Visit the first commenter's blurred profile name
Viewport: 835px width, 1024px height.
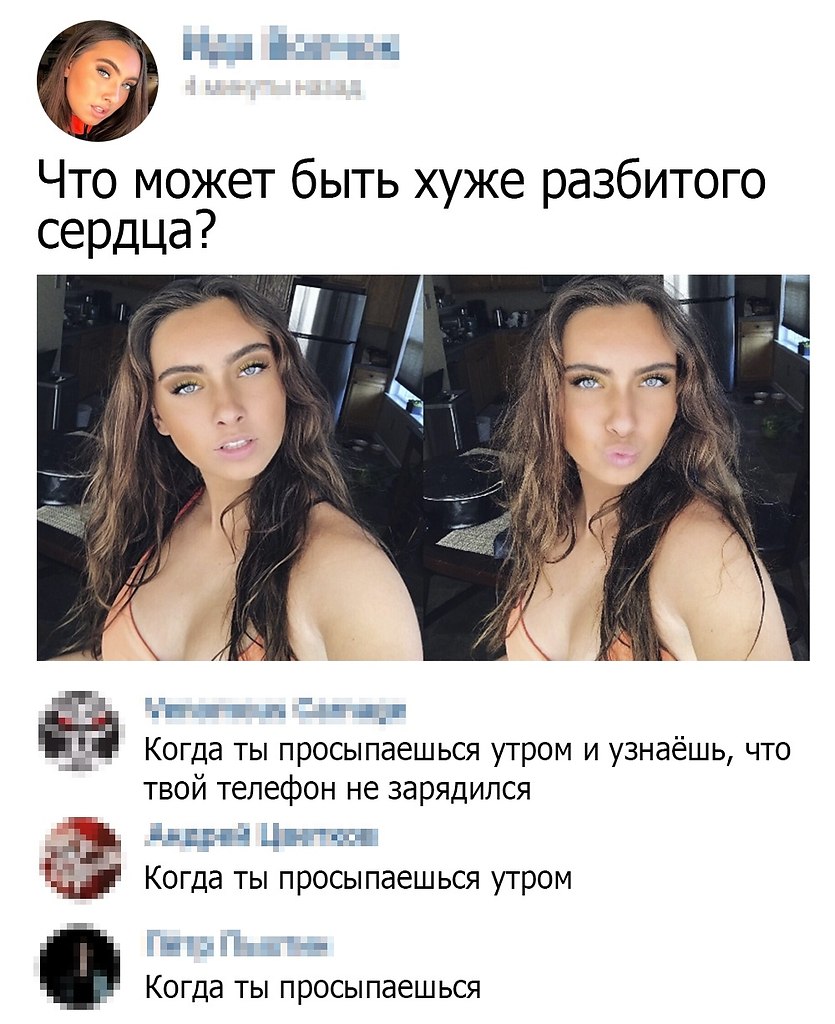point(275,710)
